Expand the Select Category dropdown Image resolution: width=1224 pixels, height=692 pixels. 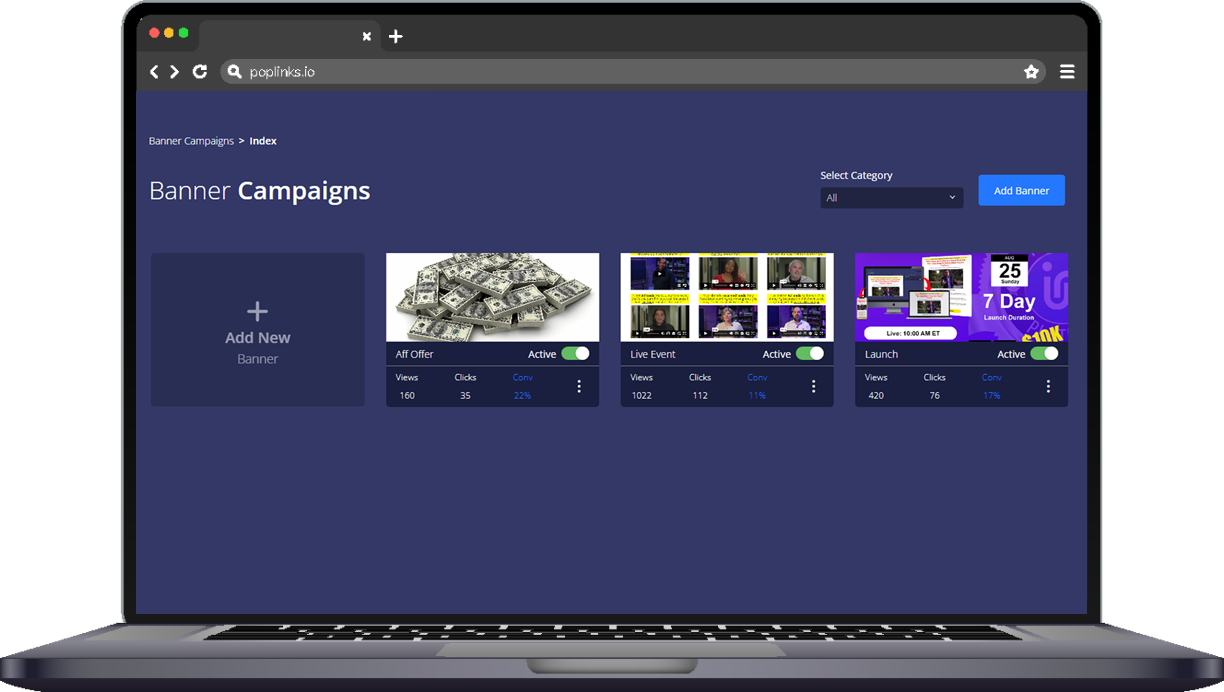point(891,198)
